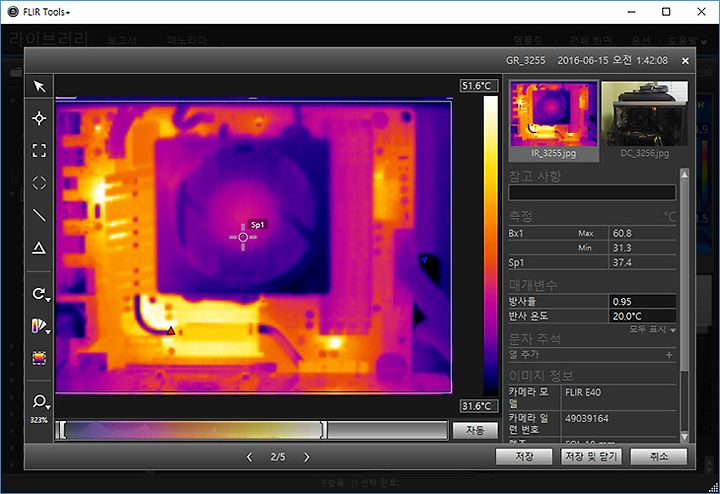Expand the 모두 표시 show-all dropdown
The width and height of the screenshot is (720, 494).
pyautogui.click(x=652, y=330)
